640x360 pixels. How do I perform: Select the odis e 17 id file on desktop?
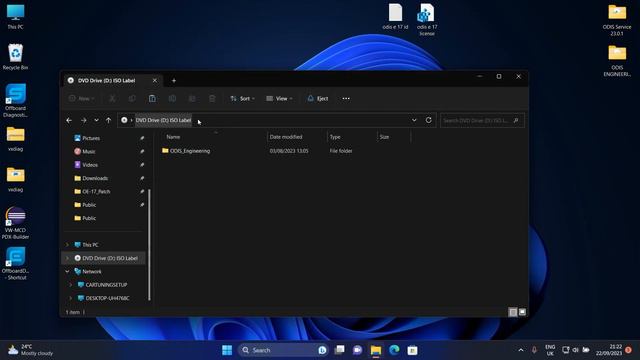click(x=395, y=16)
